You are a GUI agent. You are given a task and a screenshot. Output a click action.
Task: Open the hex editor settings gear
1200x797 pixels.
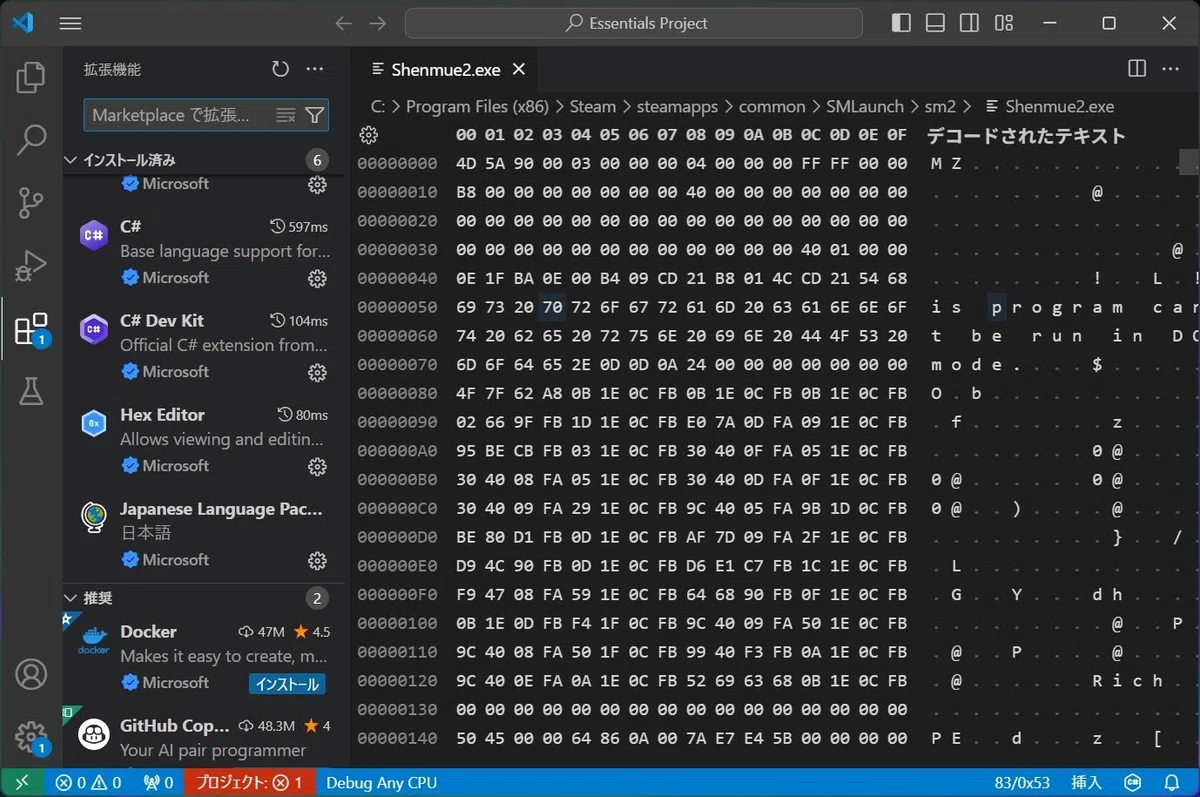(368, 135)
